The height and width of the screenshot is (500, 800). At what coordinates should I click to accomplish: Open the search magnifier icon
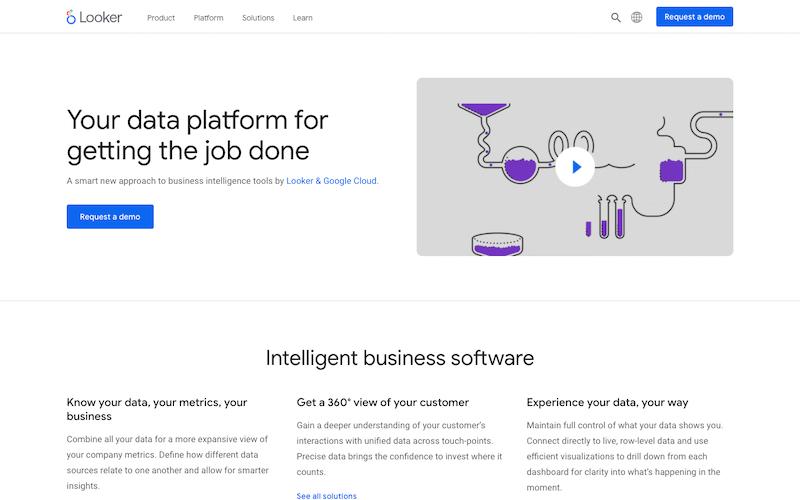[616, 17]
